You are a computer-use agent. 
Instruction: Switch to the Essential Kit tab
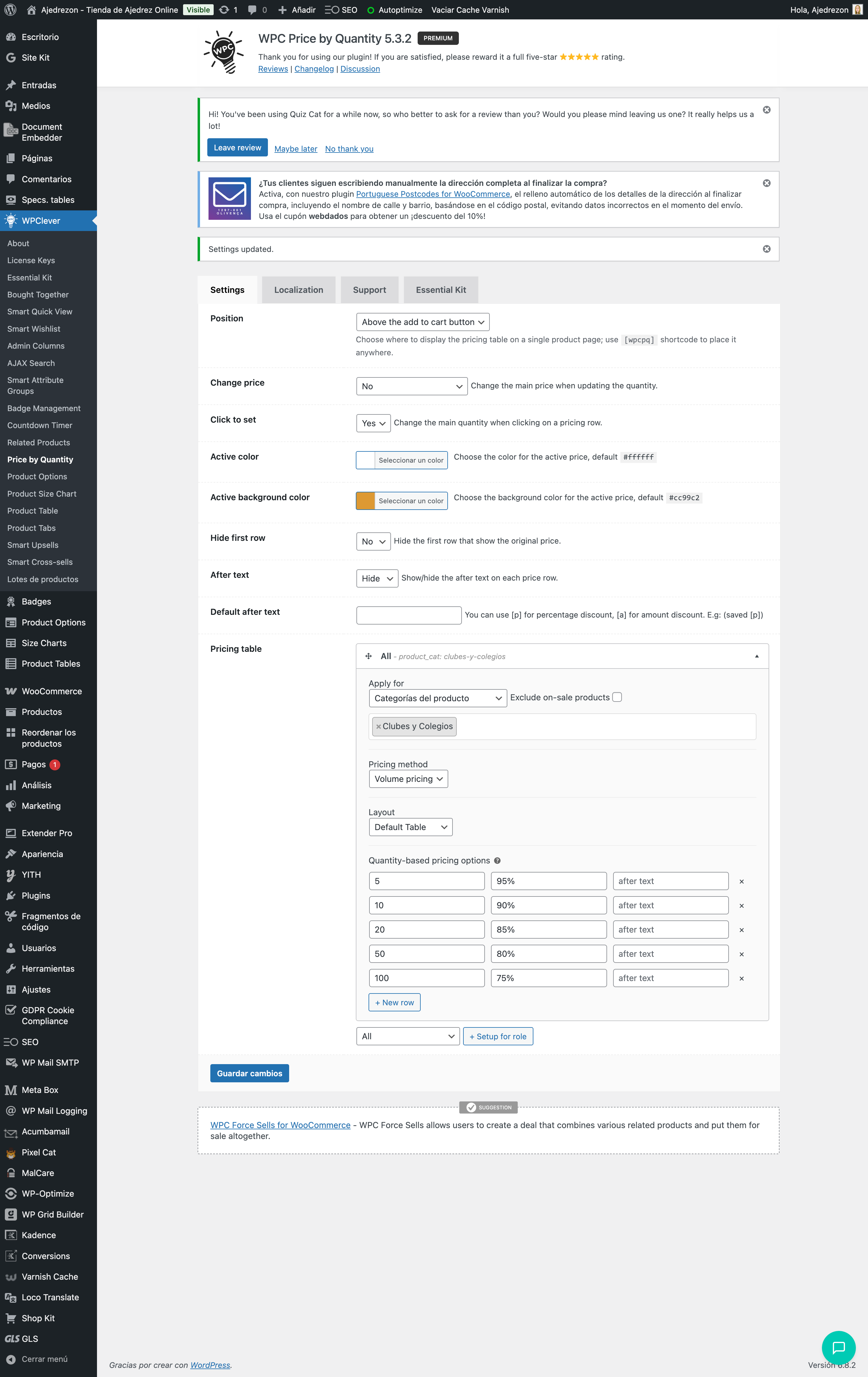[441, 290]
